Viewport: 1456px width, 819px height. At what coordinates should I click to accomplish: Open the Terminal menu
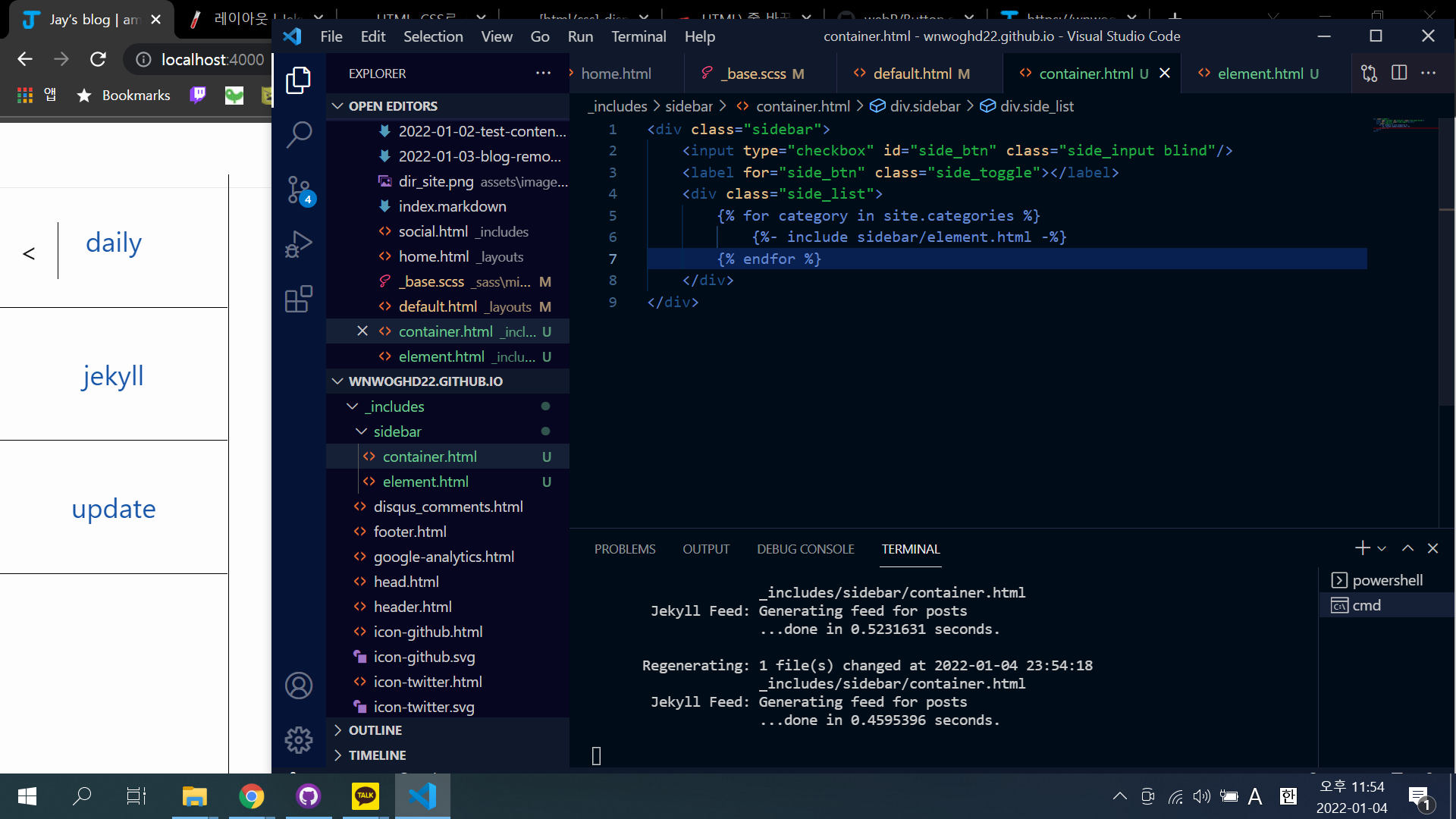(639, 36)
